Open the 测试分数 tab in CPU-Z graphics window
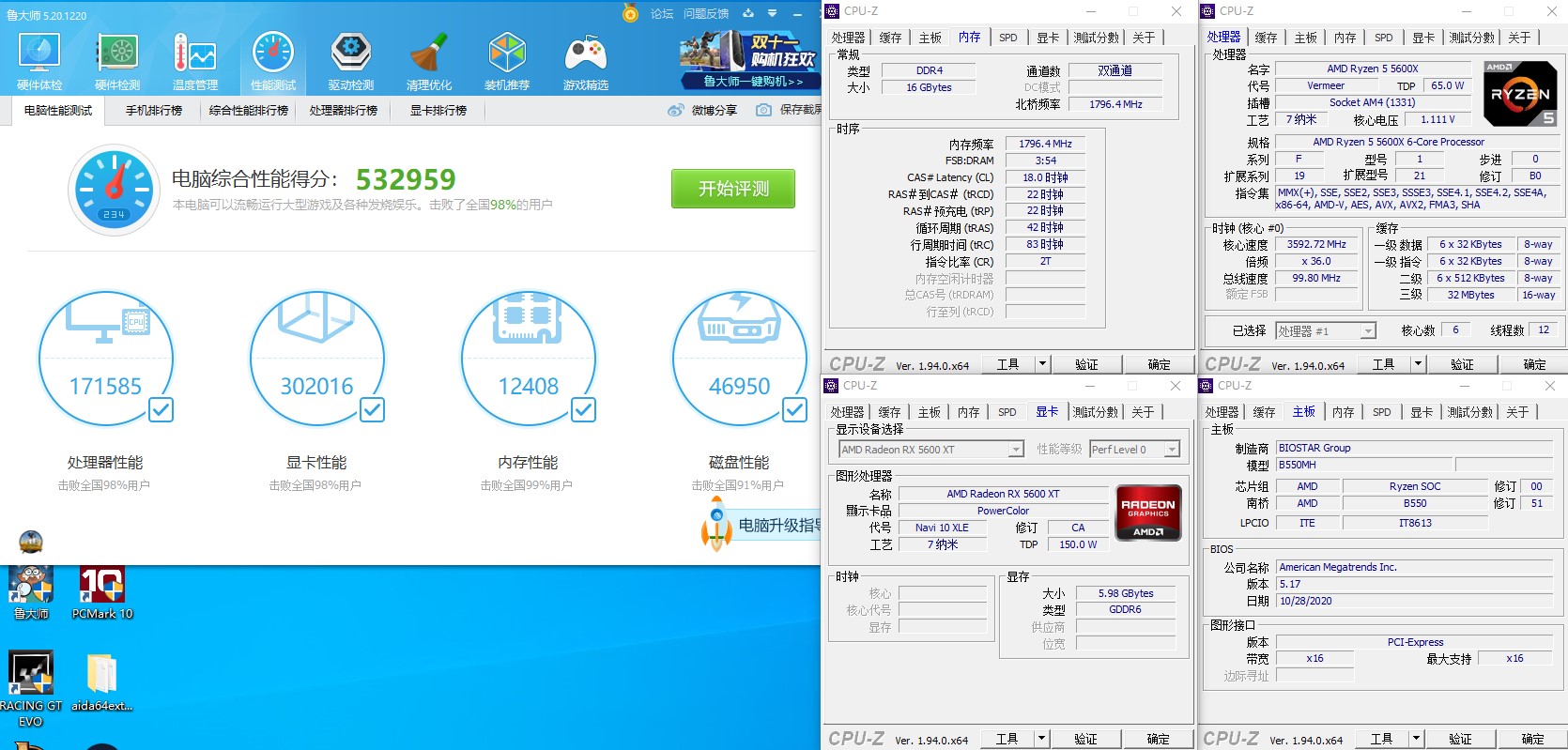 [1095, 412]
